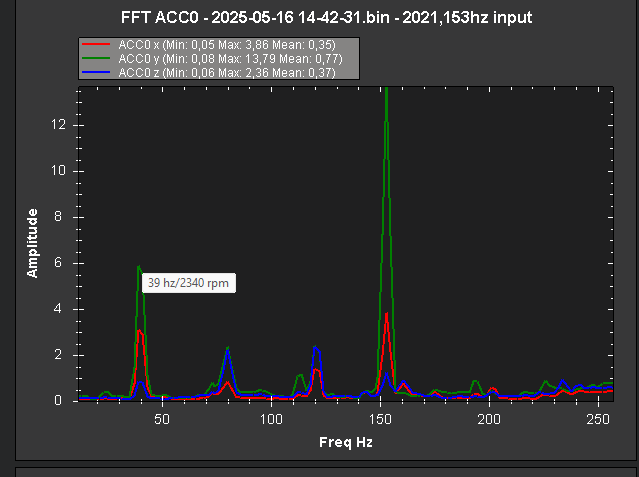Click the chart title FFT ACC0 text
Viewport: 639px width, 477px height.
[326, 18]
